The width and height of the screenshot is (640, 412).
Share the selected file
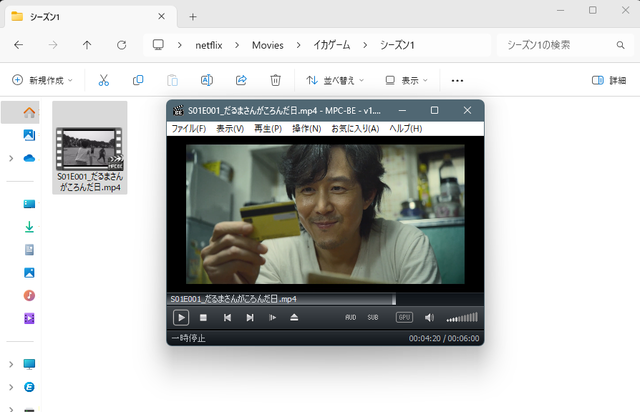click(241, 80)
